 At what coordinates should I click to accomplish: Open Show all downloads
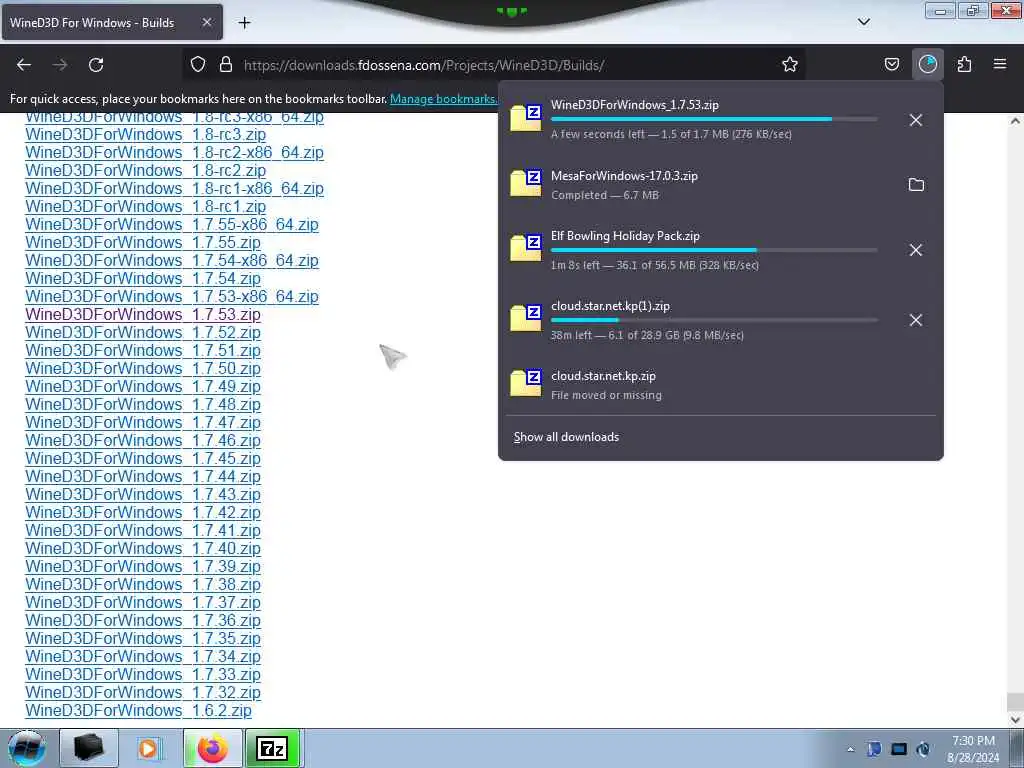[566, 437]
